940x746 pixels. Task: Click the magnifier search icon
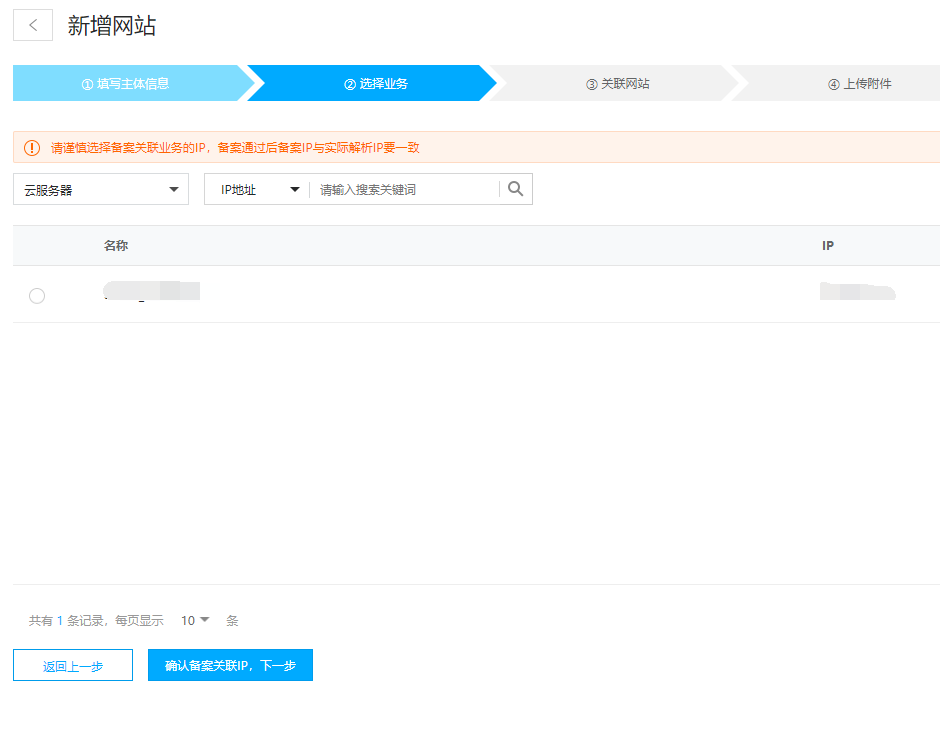515,189
